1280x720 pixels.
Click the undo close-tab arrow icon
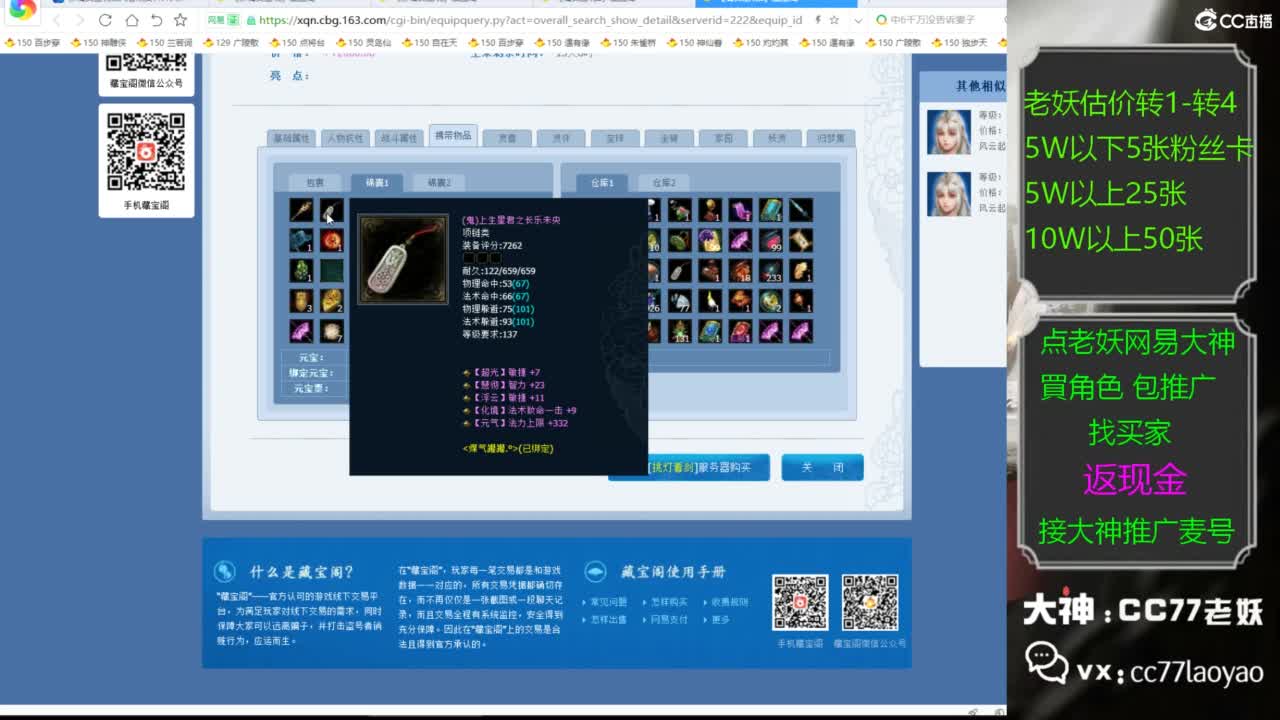[156, 20]
